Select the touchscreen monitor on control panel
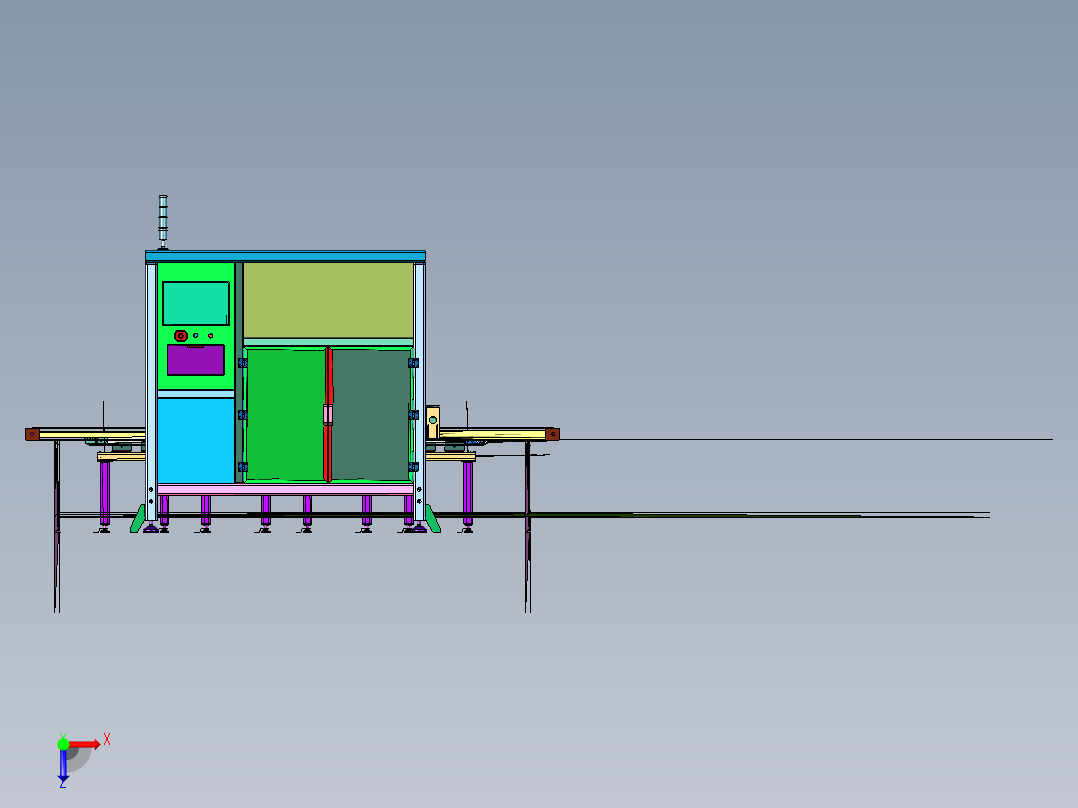The width and height of the screenshot is (1078, 808). coord(196,303)
